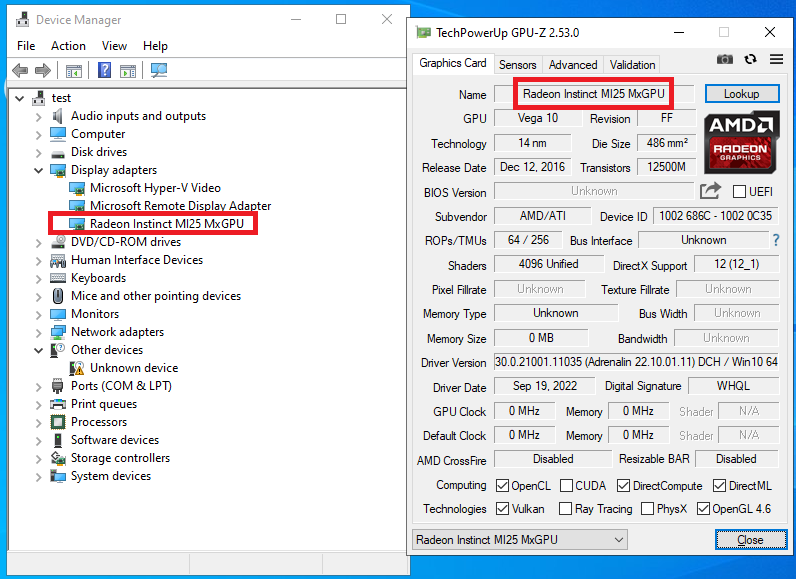Open the Action menu in Device Manager
Screen dimensions: 796x579
68,46
